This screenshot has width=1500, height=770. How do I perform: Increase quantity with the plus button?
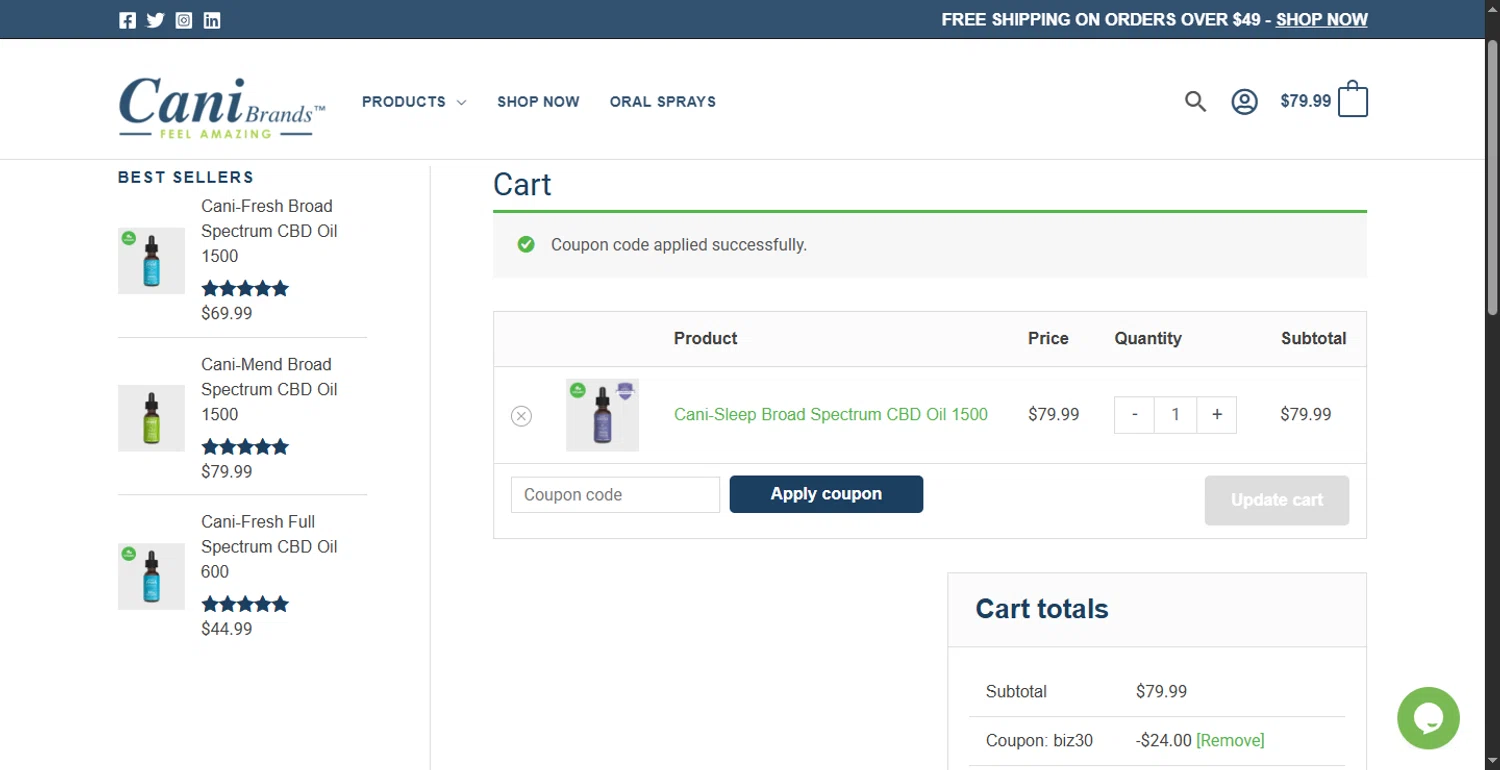coord(1216,415)
